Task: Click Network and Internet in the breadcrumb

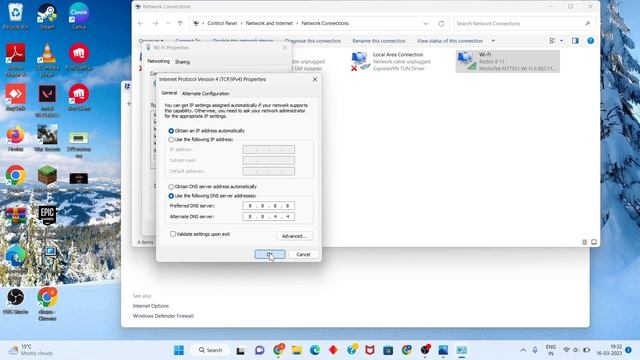Action: tap(269, 23)
